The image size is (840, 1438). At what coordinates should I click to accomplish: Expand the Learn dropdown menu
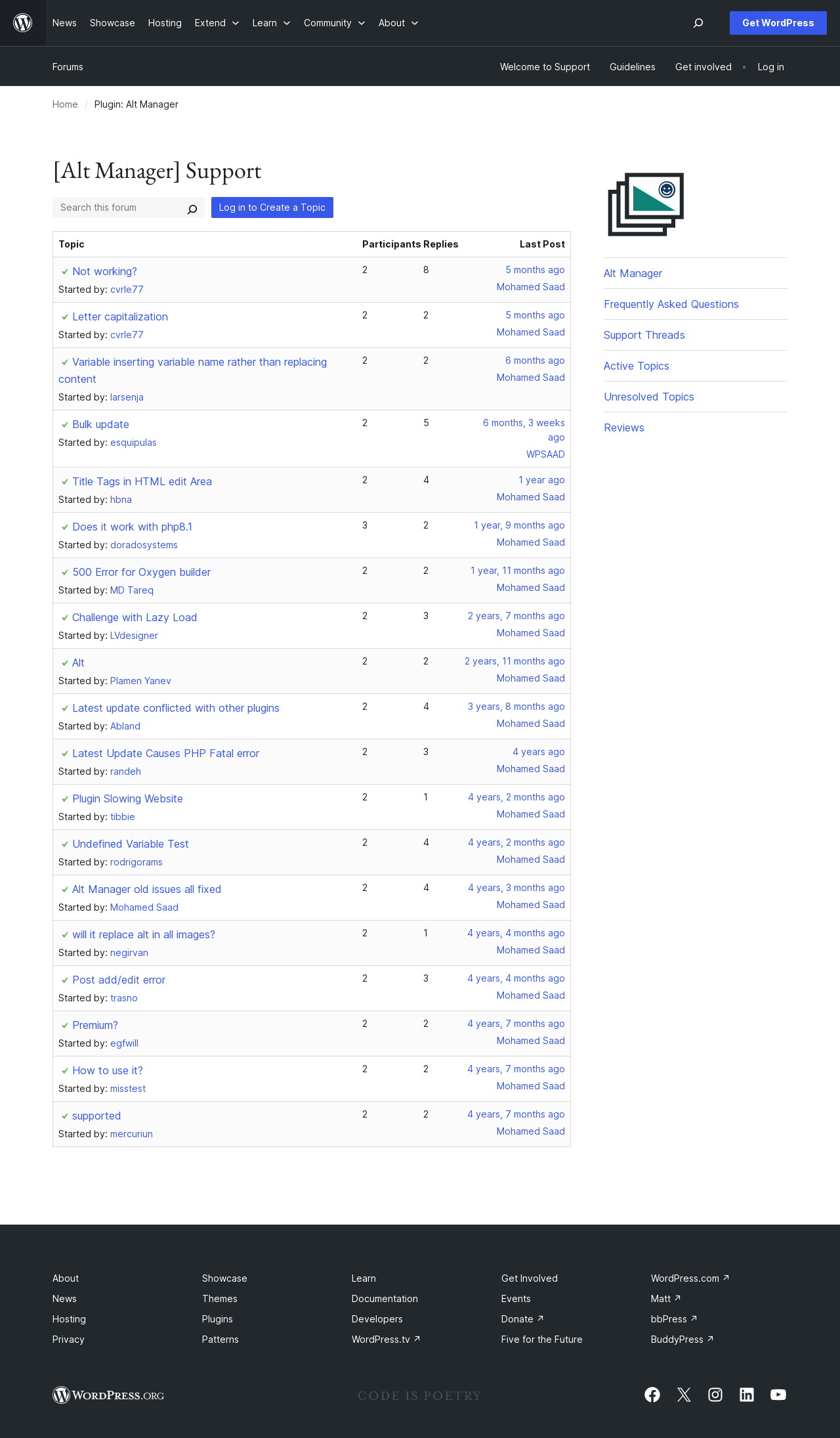[271, 23]
